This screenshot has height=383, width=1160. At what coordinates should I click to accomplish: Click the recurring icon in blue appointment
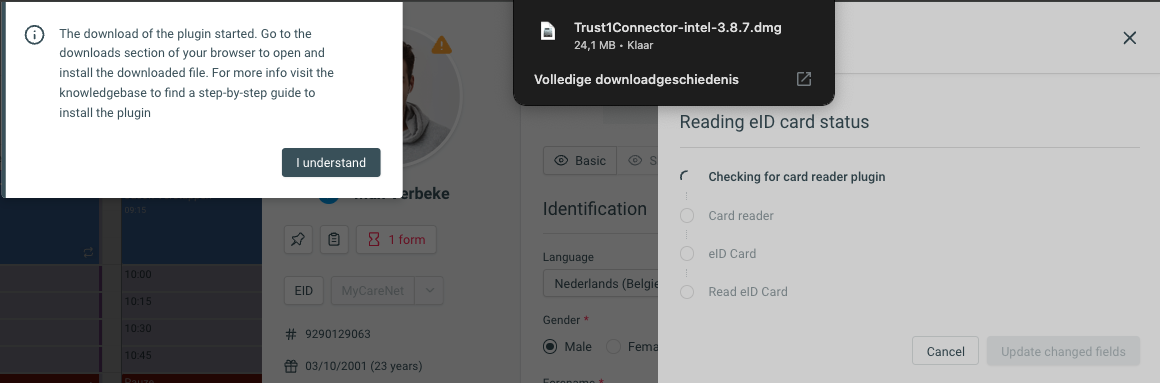(x=89, y=252)
